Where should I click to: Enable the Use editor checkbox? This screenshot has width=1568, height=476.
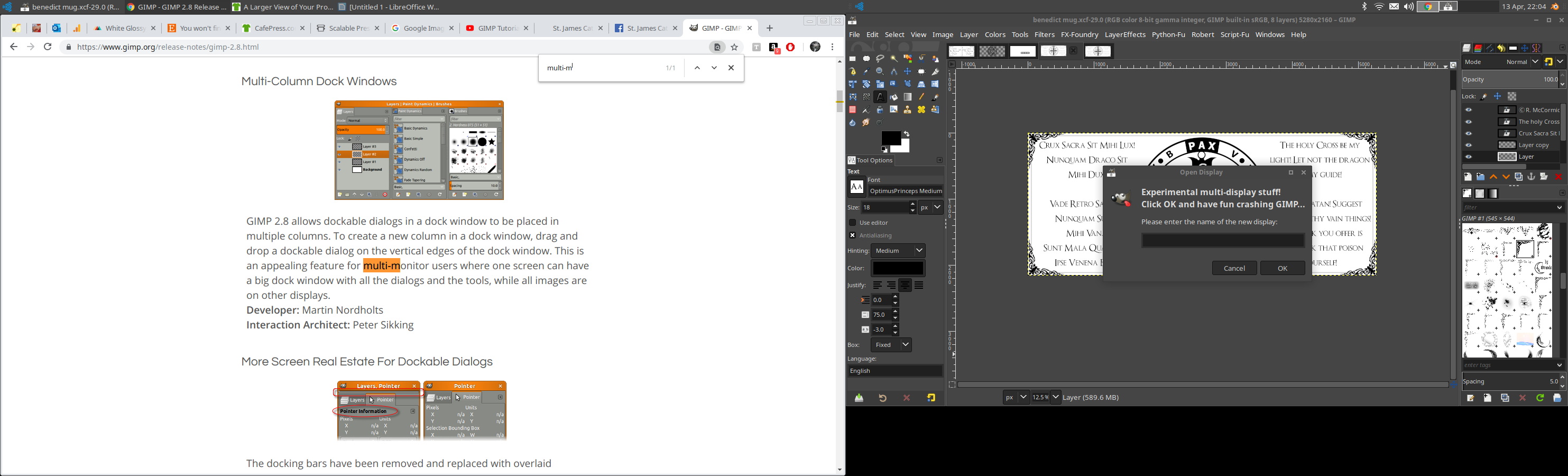point(853,223)
